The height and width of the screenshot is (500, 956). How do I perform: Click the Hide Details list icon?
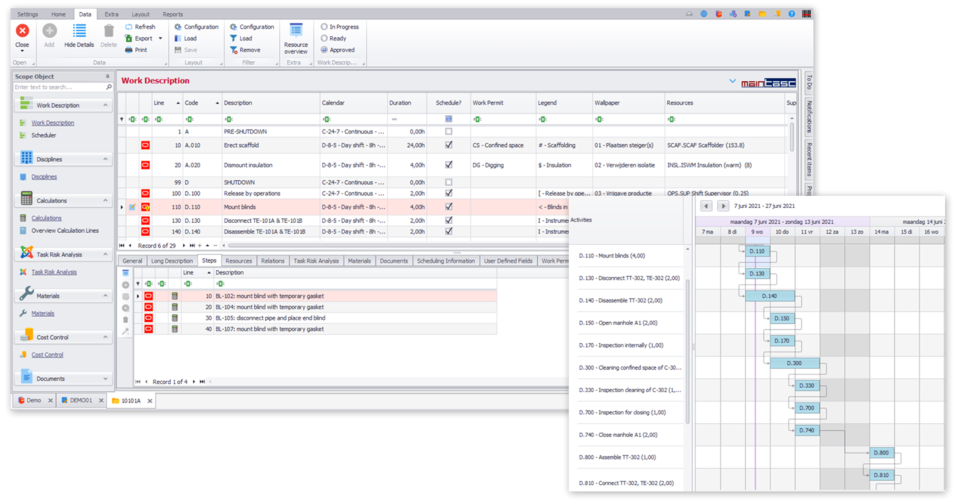pos(79,31)
